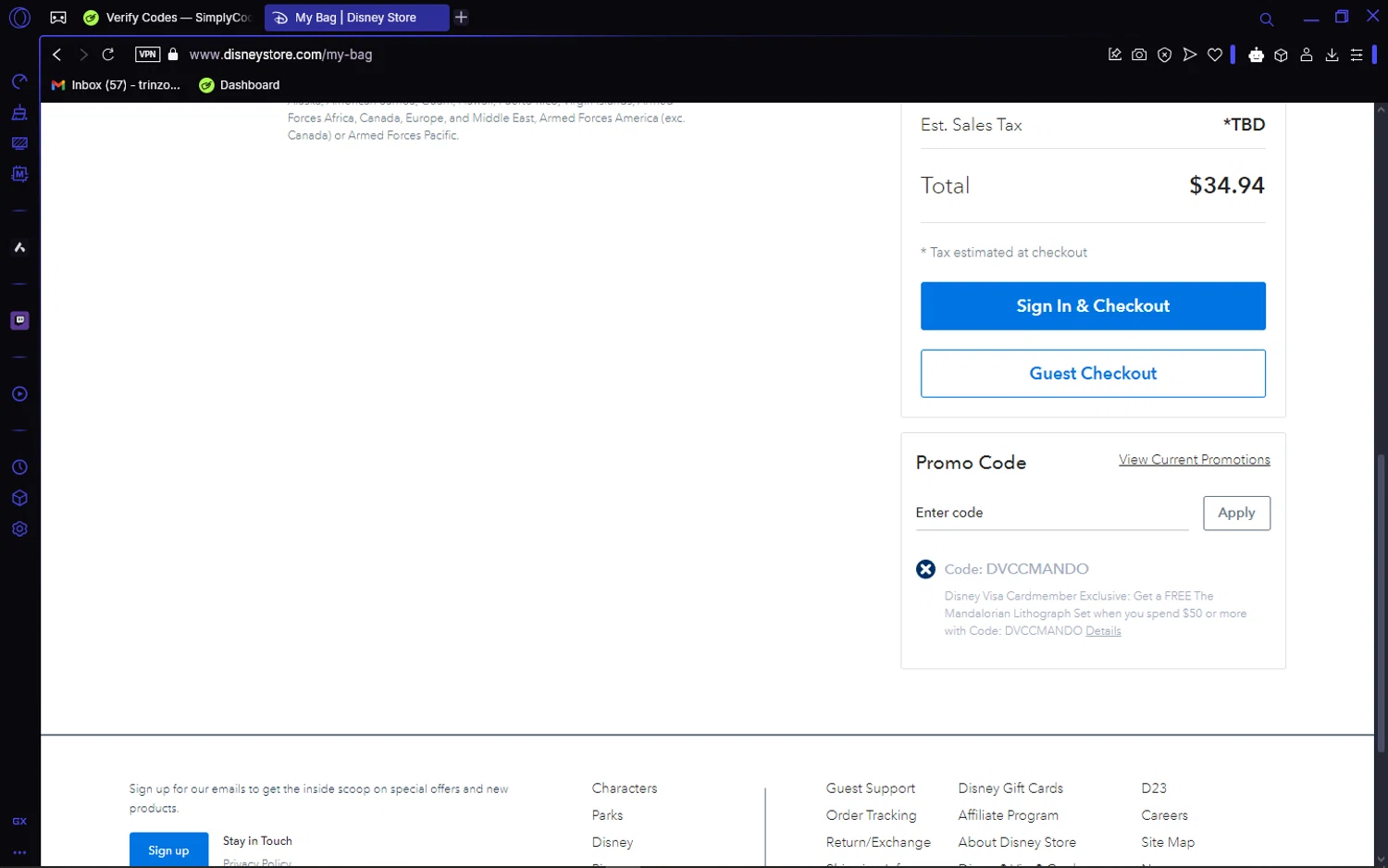Click the Est. Sales Tax label
The width and height of the screenshot is (1388, 868).
coord(972,125)
